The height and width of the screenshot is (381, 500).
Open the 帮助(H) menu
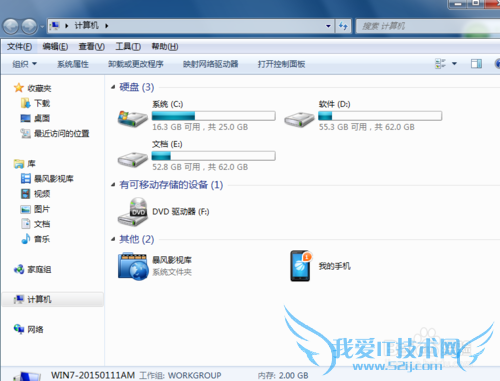tap(165, 46)
